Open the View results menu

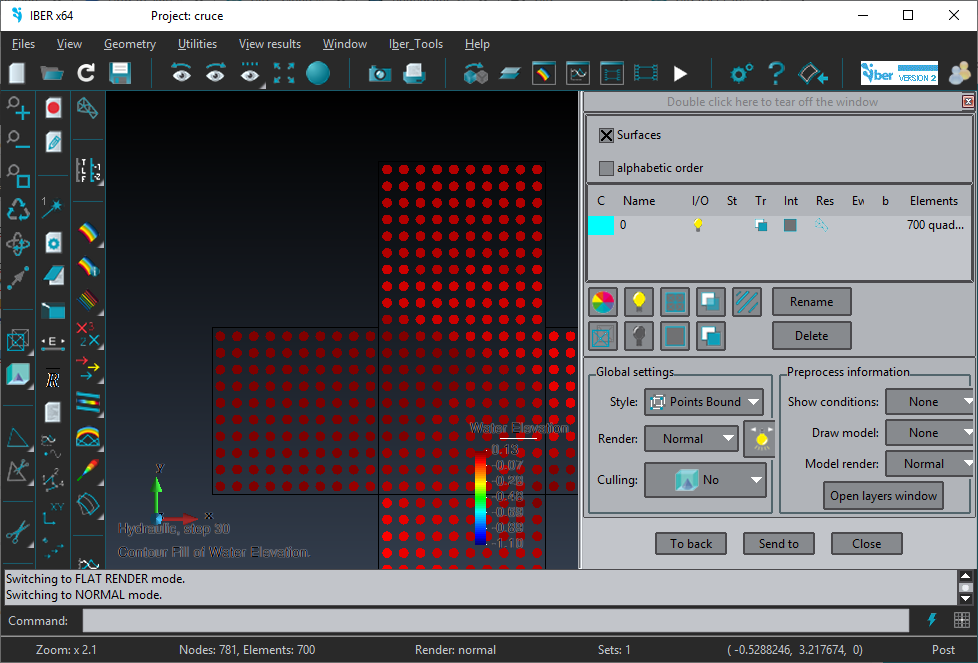[269, 44]
